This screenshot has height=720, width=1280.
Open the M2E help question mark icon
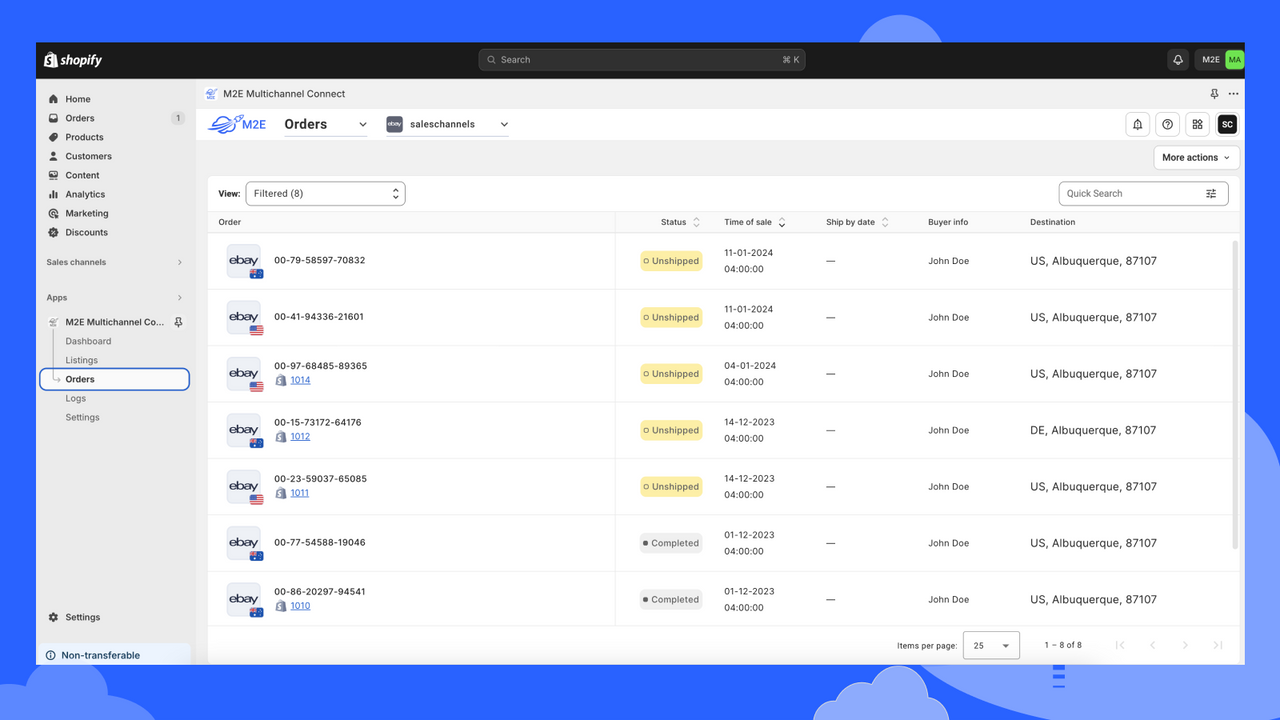1167,124
